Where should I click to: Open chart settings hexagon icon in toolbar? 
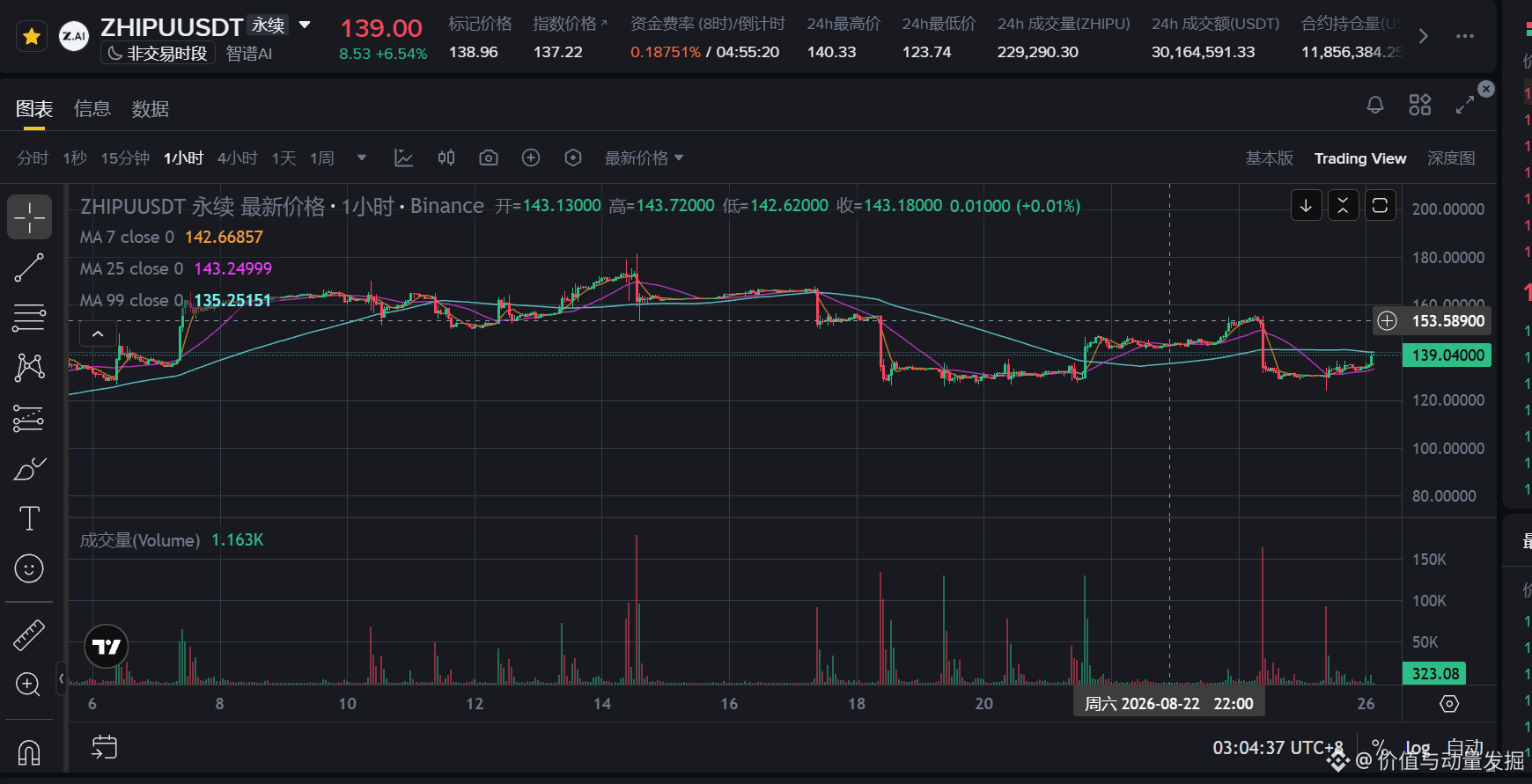573,158
